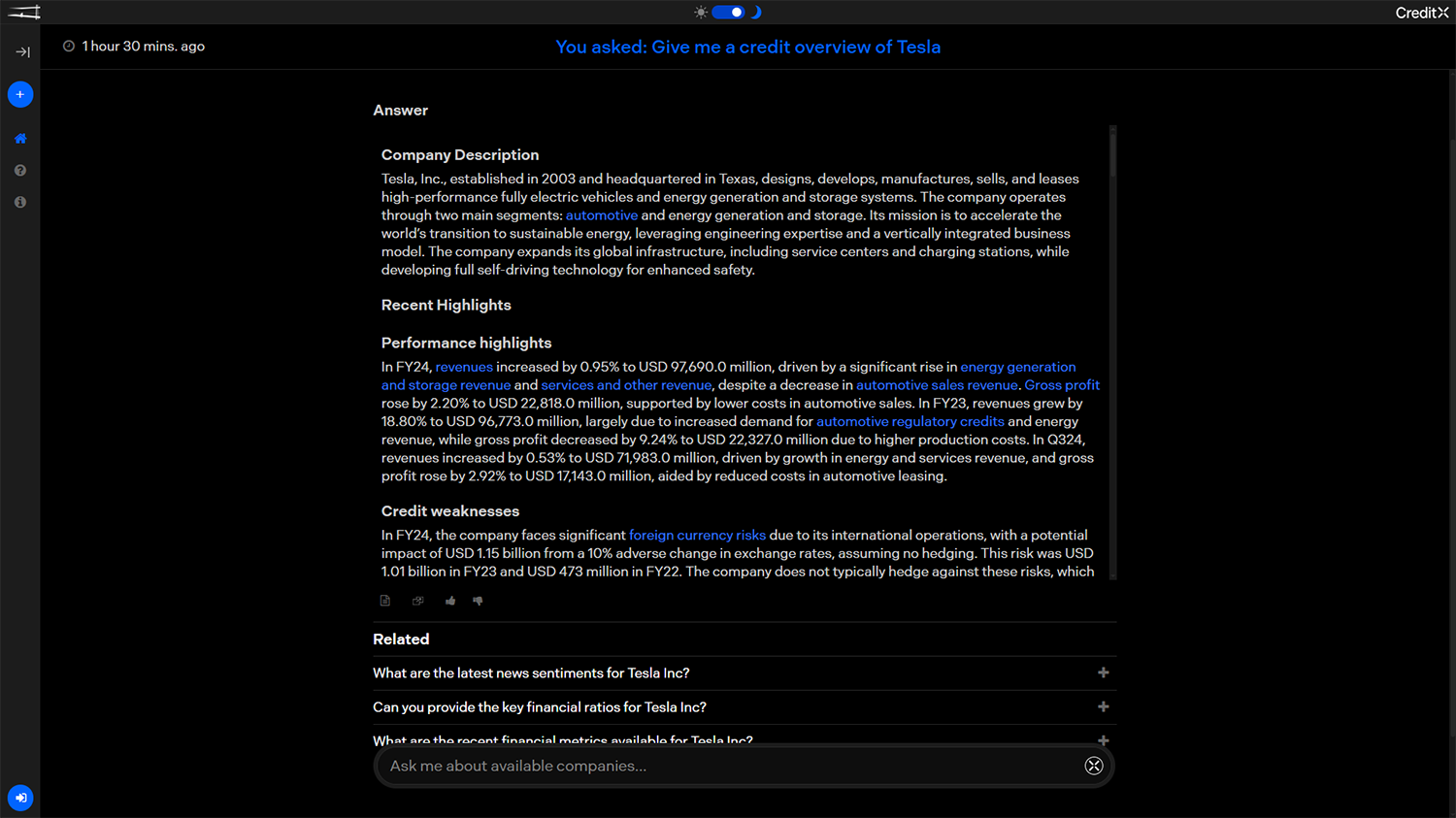The width and height of the screenshot is (1456, 818).
Task: Click the document icon below the answer
Action: click(385, 601)
